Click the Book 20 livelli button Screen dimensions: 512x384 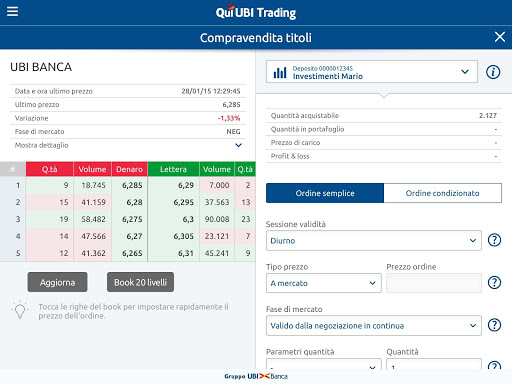[x=140, y=282]
